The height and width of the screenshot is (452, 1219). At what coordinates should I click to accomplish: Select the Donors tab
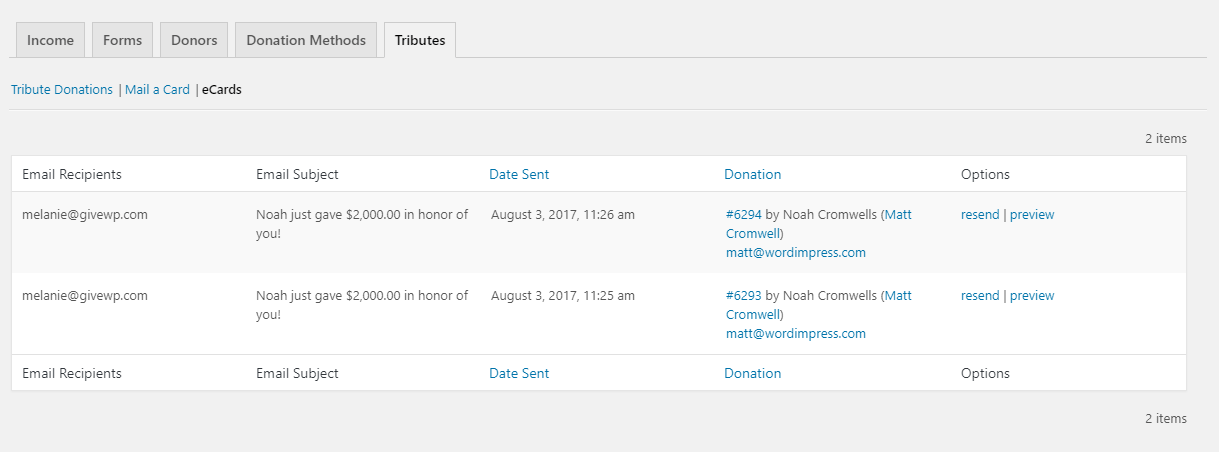point(194,41)
